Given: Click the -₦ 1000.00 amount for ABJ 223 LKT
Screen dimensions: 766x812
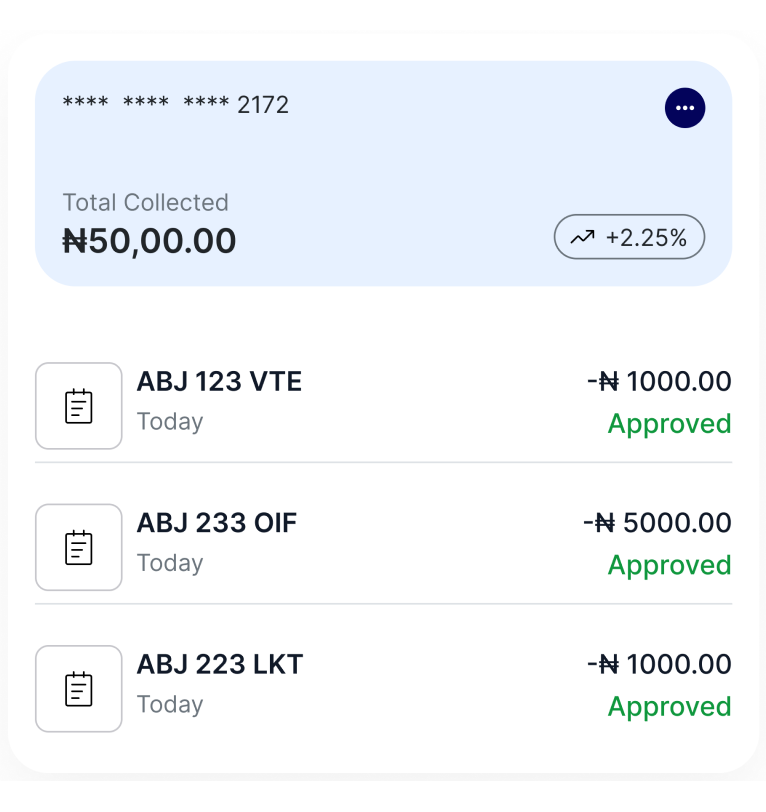Looking at the screenshot, I should pyautogui.click(x=659, y=664).
